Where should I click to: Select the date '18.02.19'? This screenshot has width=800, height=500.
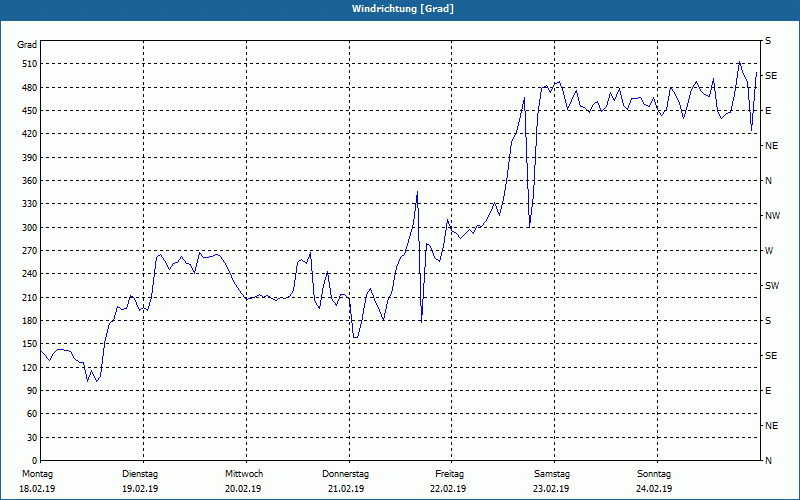(37, 489)
